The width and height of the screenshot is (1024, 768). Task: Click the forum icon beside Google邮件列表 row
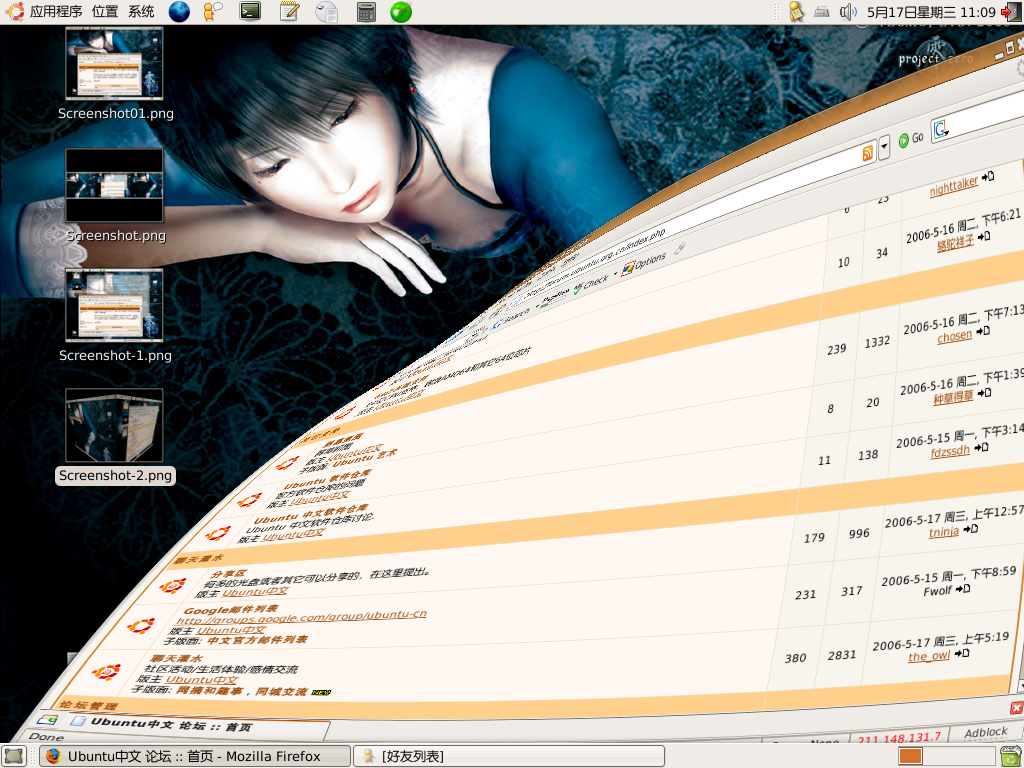click(x=140, y=626)
